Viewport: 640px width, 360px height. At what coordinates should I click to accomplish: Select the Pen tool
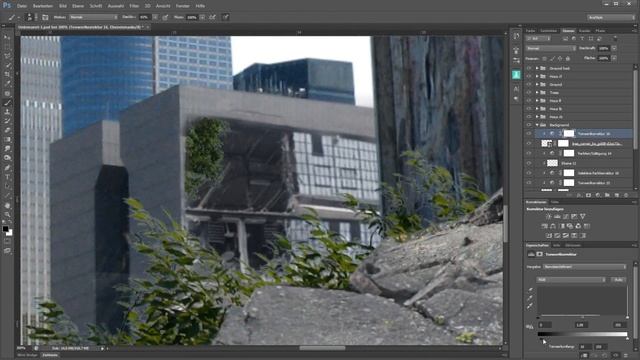(7, 168)
